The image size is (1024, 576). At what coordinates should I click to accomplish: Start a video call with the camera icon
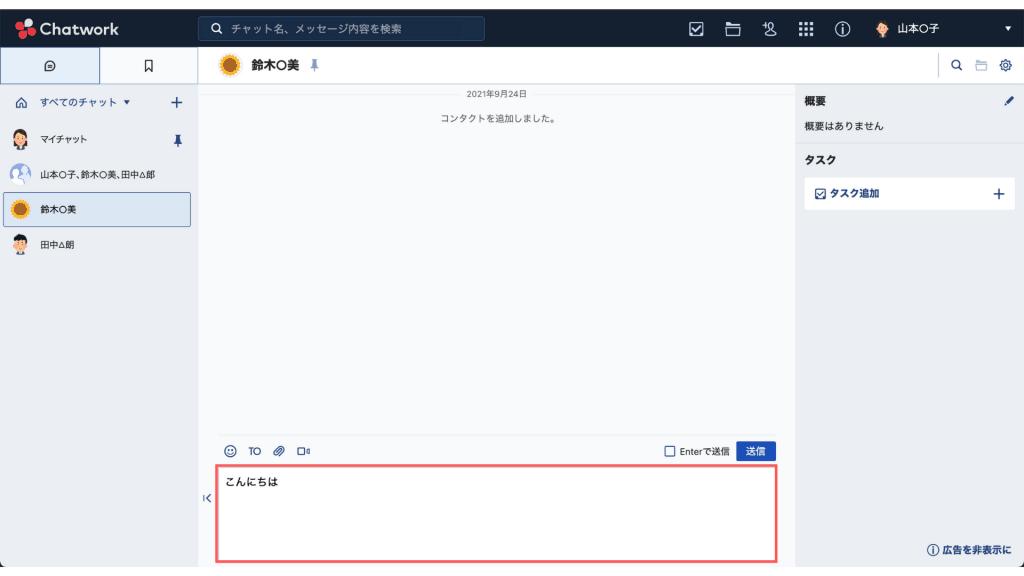(x=303, y=451)
